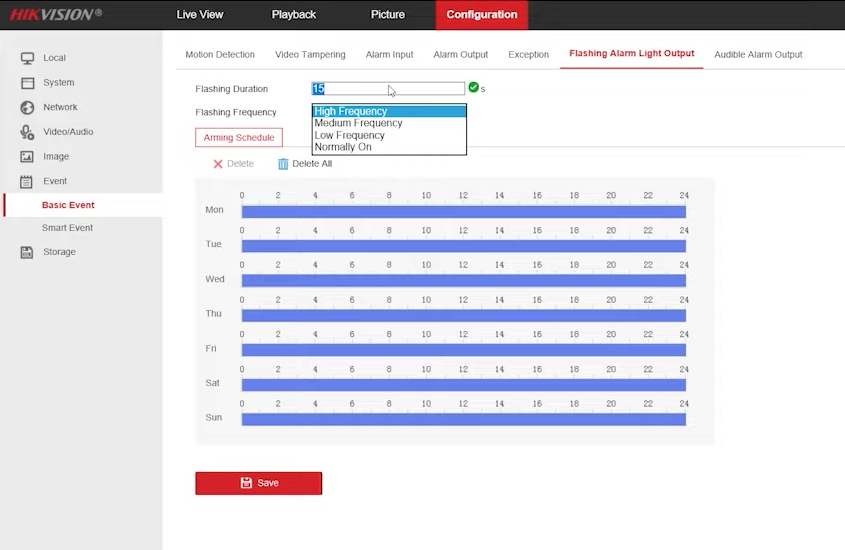The image size is (845, 550).
Task: Click the red X Delete icon
Action: 218,164
